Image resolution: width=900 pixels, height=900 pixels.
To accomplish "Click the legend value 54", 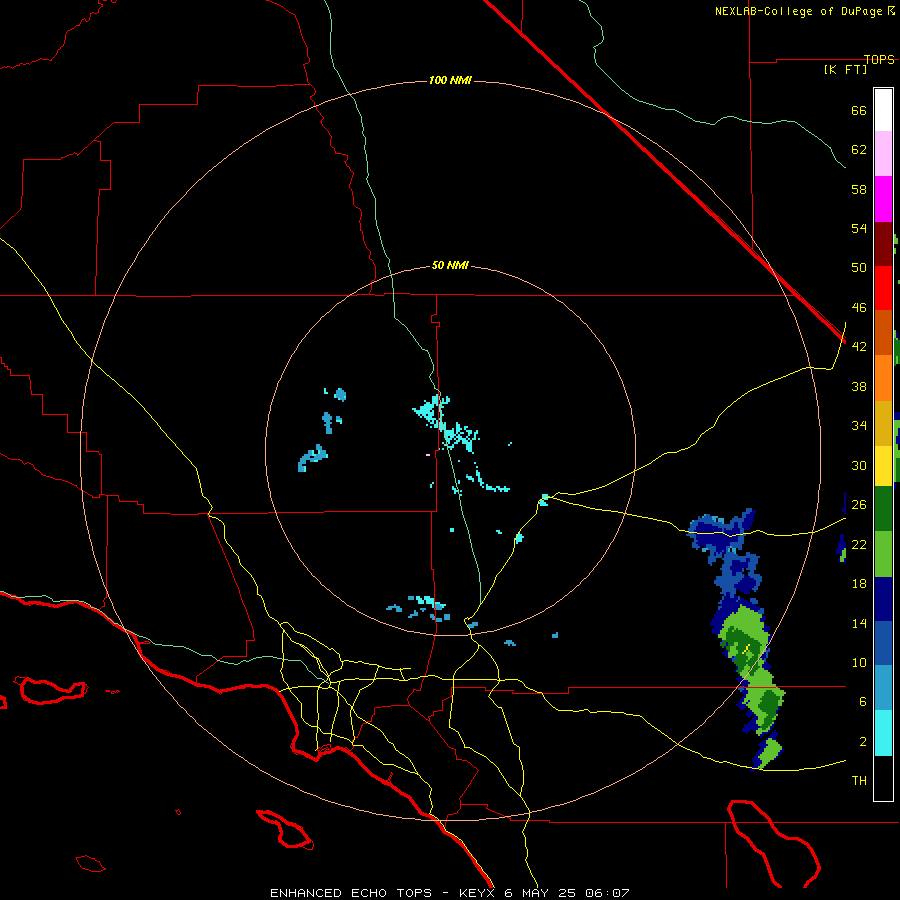I will coord(859,228).
